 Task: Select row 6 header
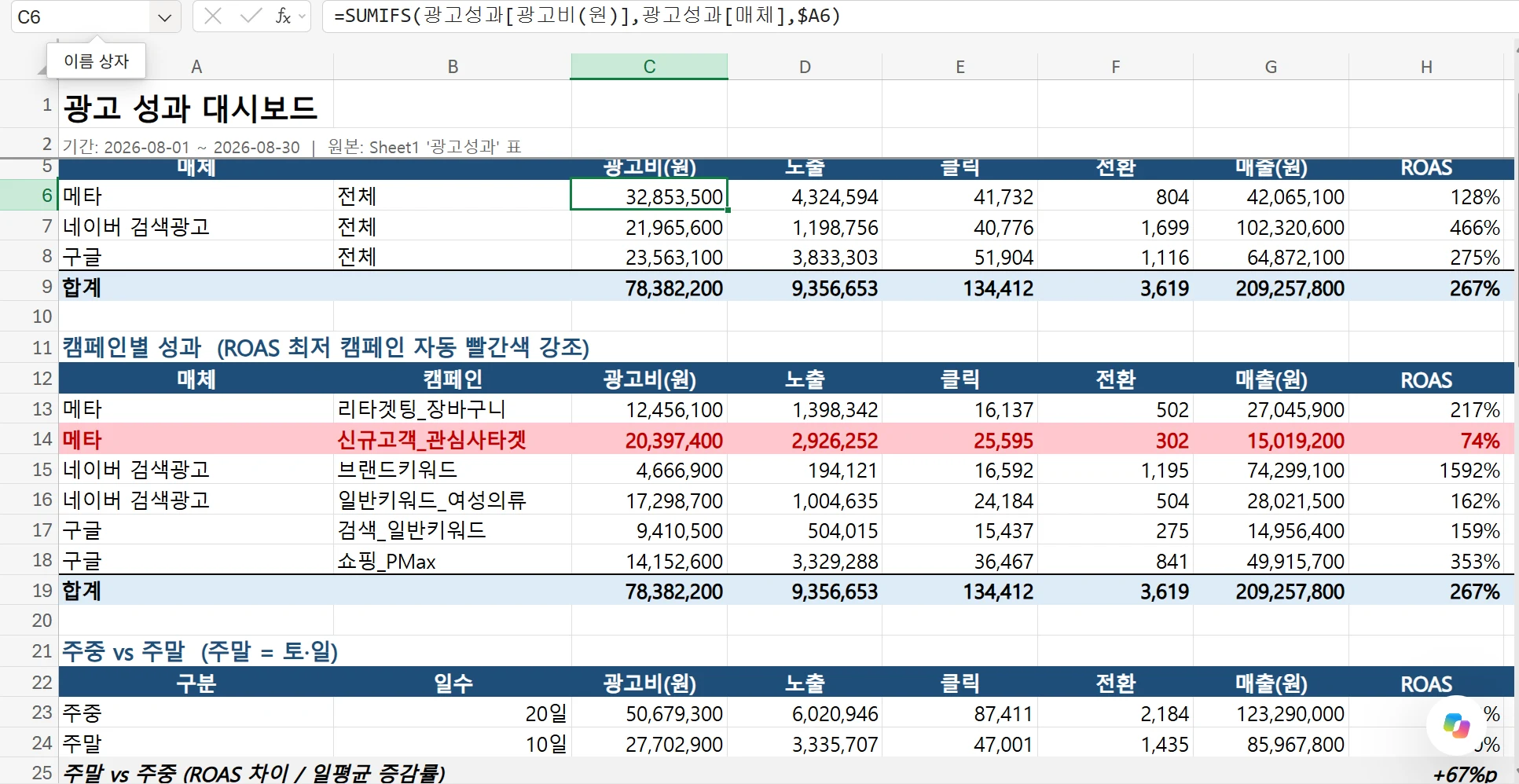(x=29, y=196)
